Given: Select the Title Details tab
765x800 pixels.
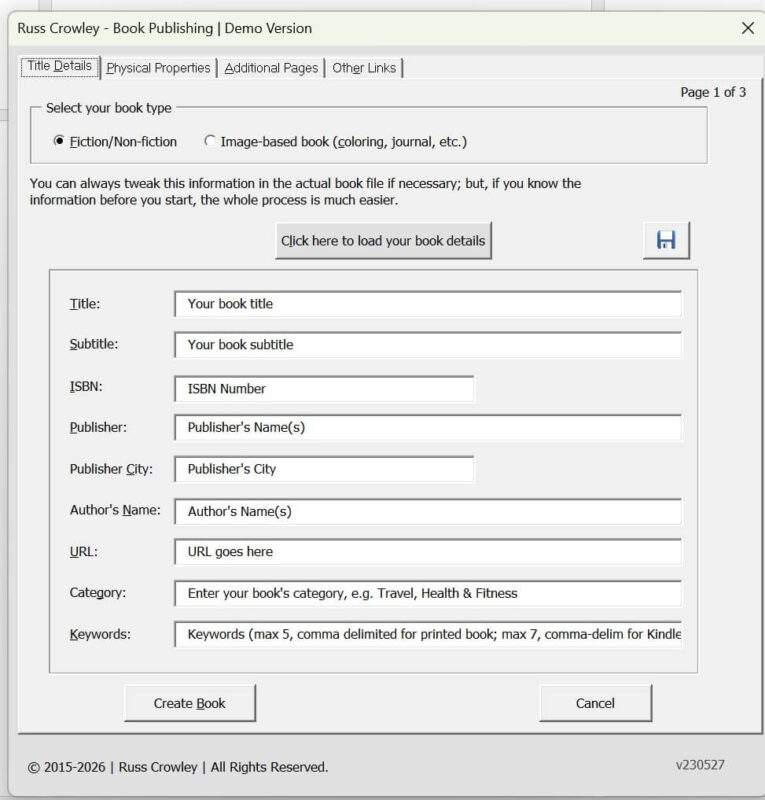Looking at the screenshot, I should click(59, 67).
